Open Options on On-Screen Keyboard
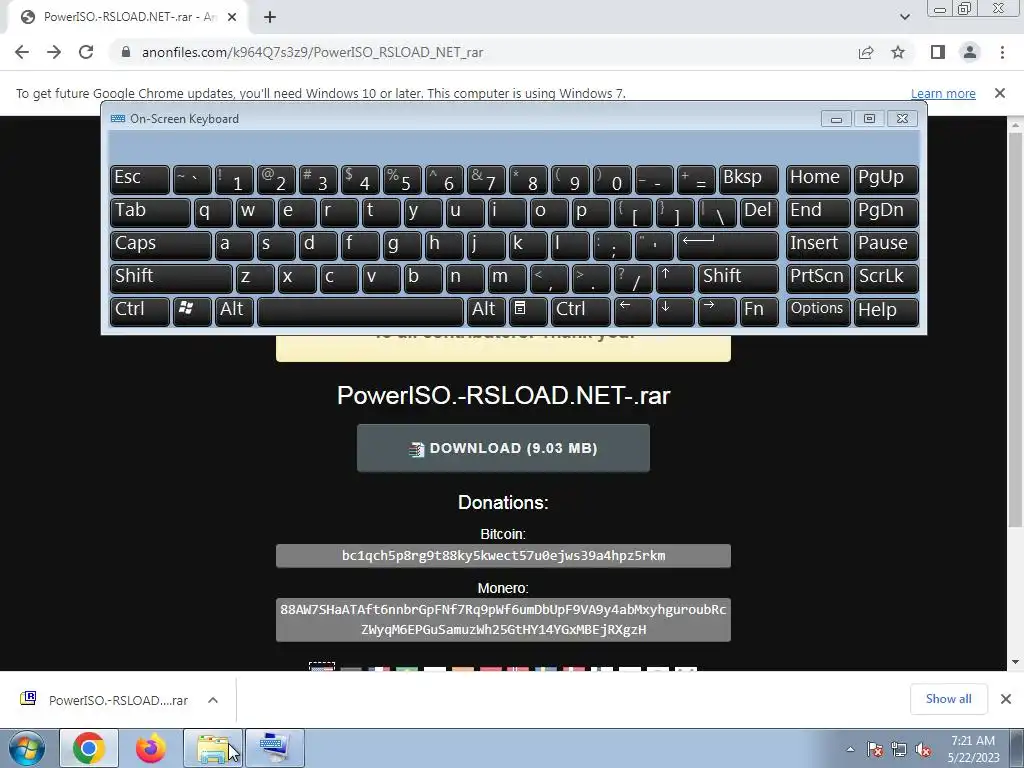Viewport: 1024px width, 768px height. pos(818,311)
